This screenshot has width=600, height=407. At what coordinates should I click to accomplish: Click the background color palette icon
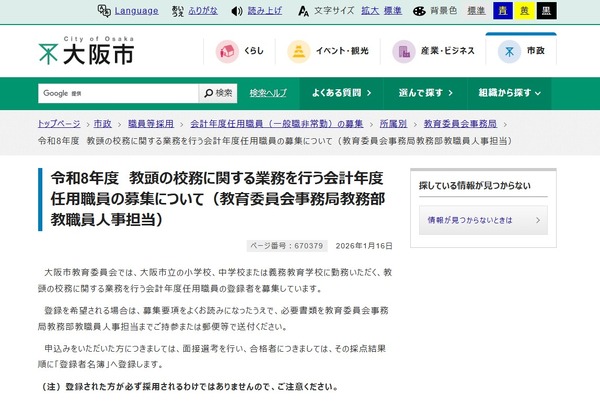[x=419, y=11]
